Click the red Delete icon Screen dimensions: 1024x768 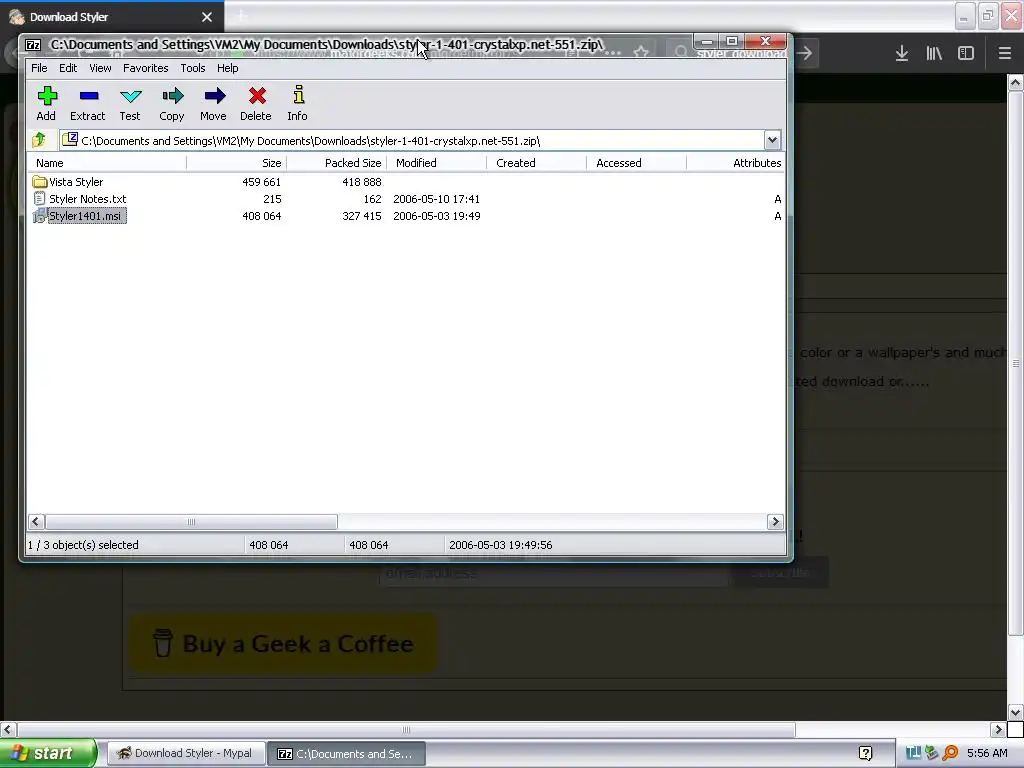click(257, 96)
